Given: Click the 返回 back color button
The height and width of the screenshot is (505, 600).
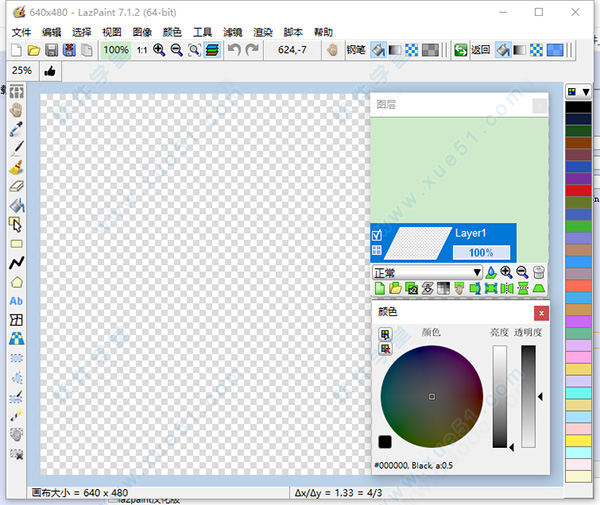Looking at the screenshot, I should tap(481, 50).
